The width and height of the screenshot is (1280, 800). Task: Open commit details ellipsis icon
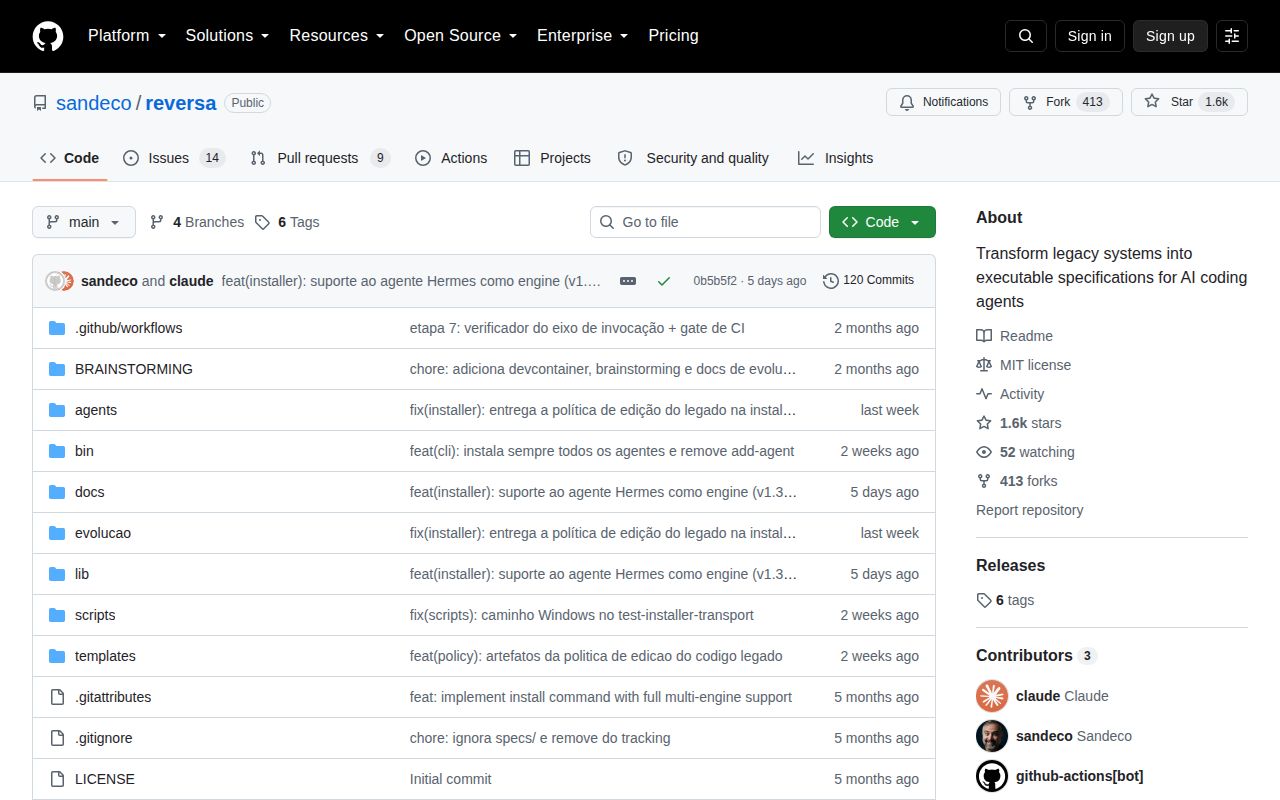tap(628, 281)
